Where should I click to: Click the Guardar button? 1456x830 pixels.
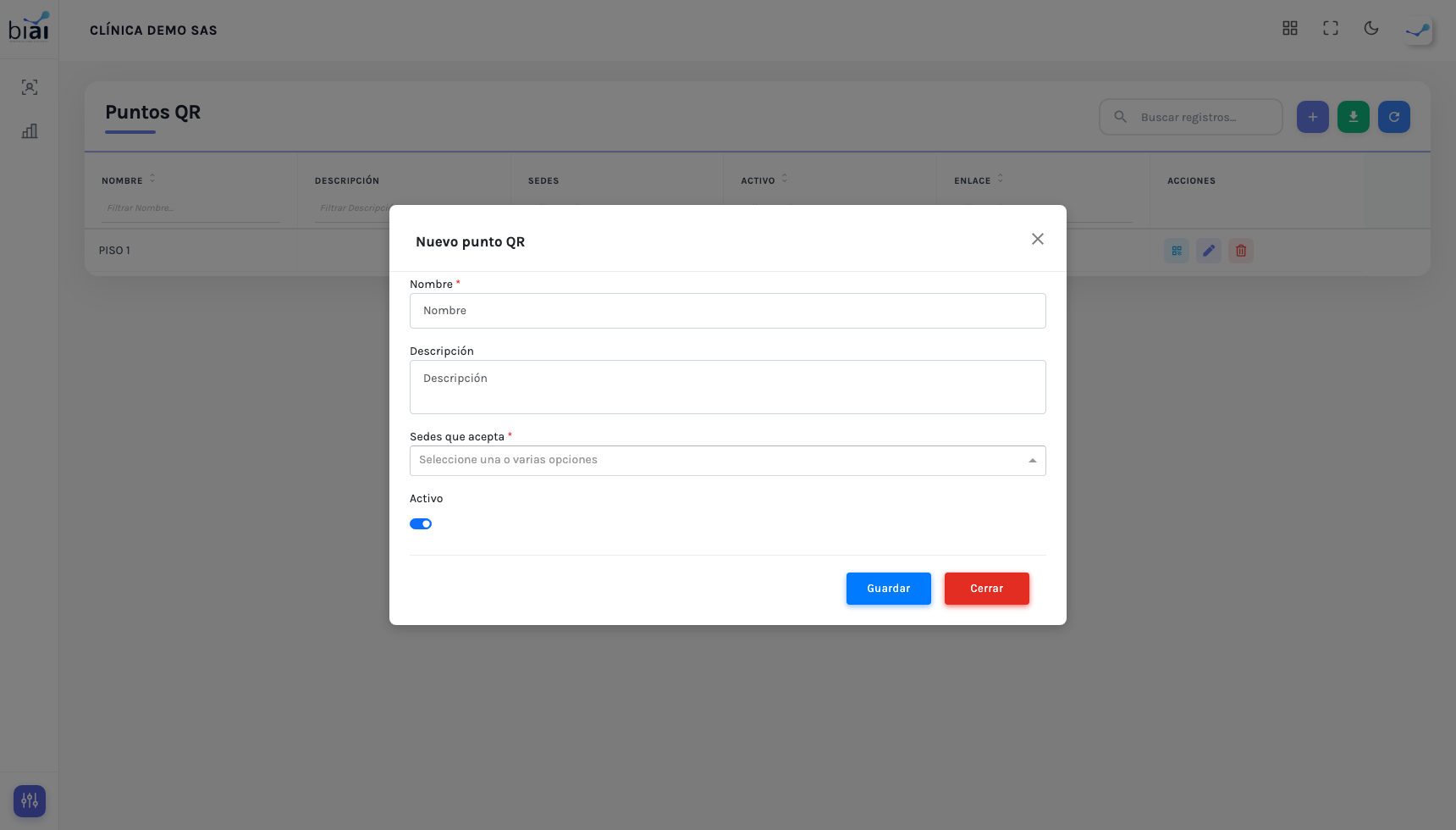tap(889, 589)
